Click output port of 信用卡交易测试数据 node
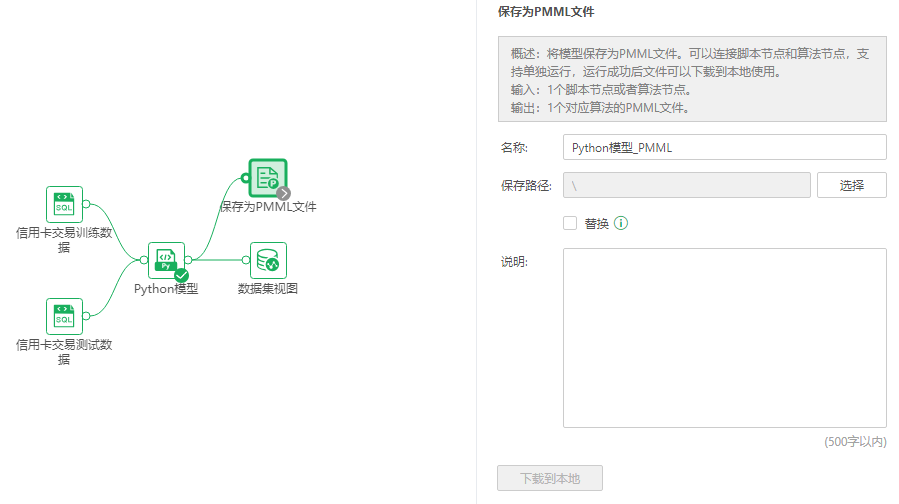The image size is (899, 504). coord(86,316)
